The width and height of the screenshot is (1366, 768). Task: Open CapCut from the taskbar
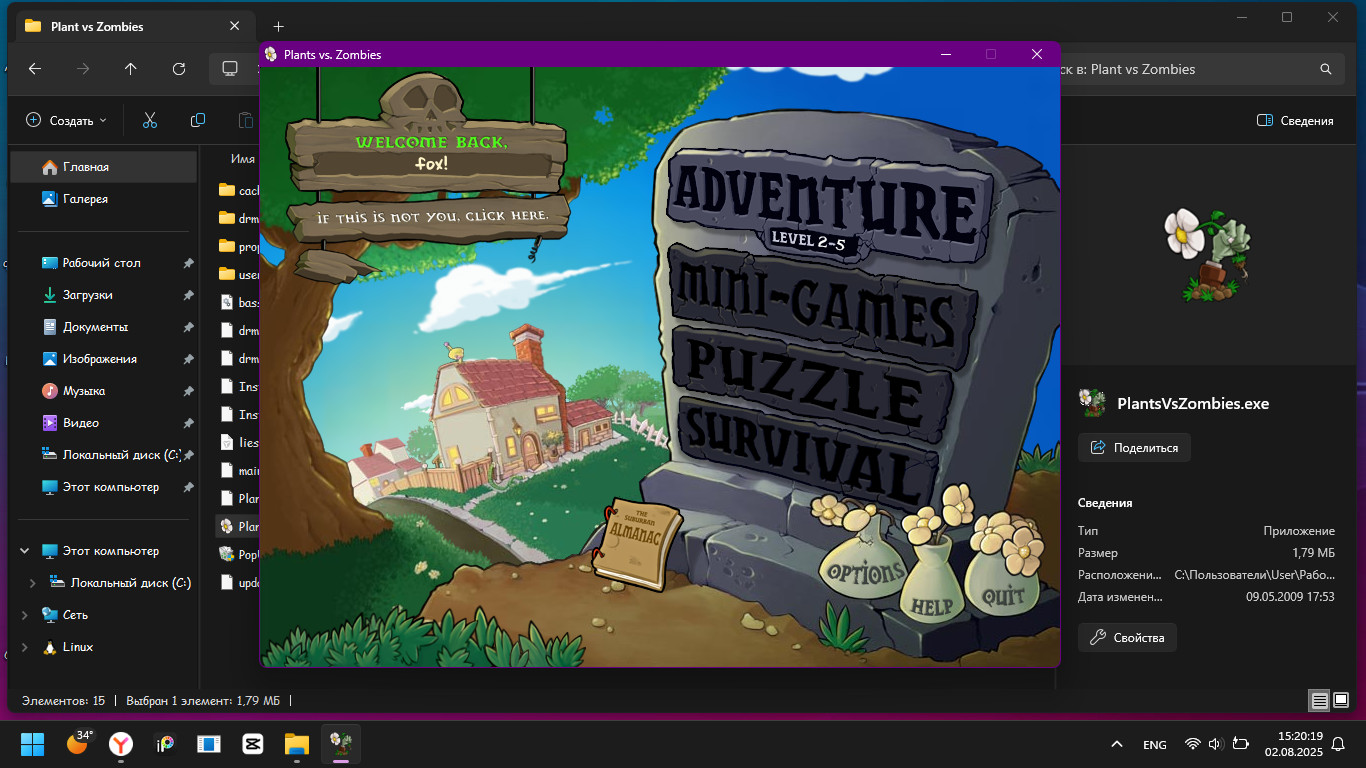(x=253, y=744)
